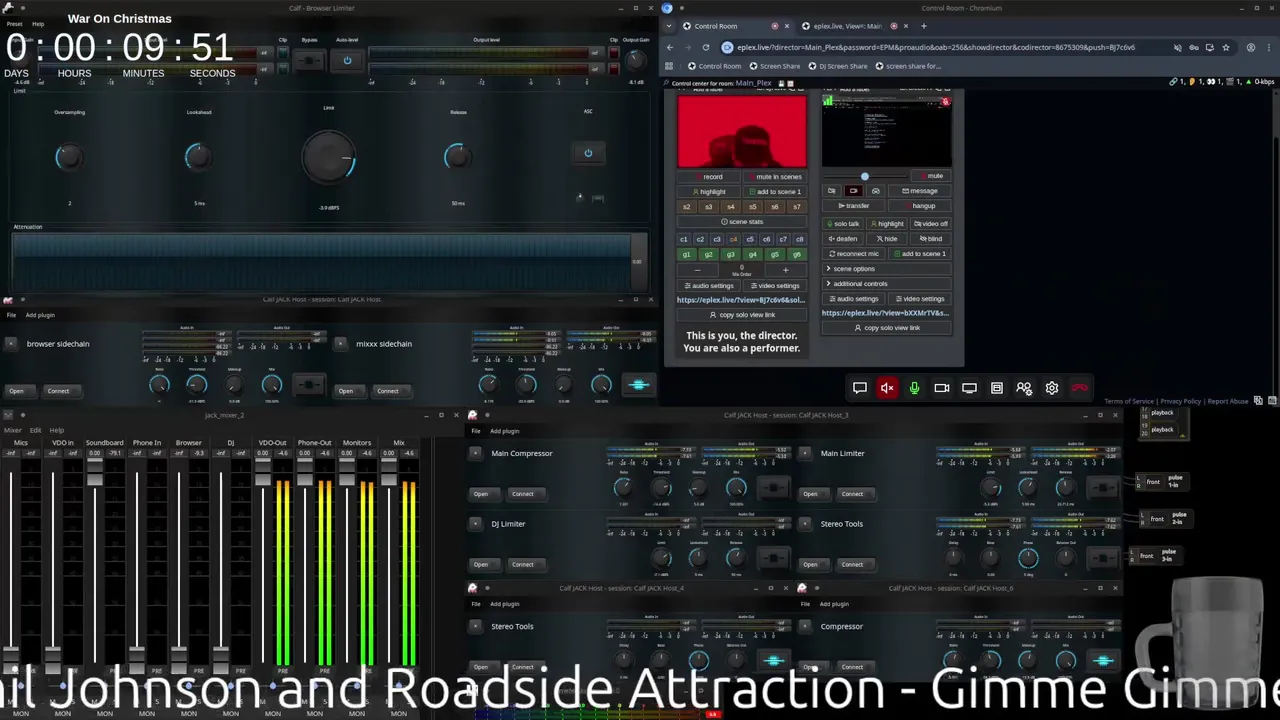The width and height of the screenshot is (1280, 720).
Task: Toggle the red muted speaker icon in control bar
Action: point(887,388)
